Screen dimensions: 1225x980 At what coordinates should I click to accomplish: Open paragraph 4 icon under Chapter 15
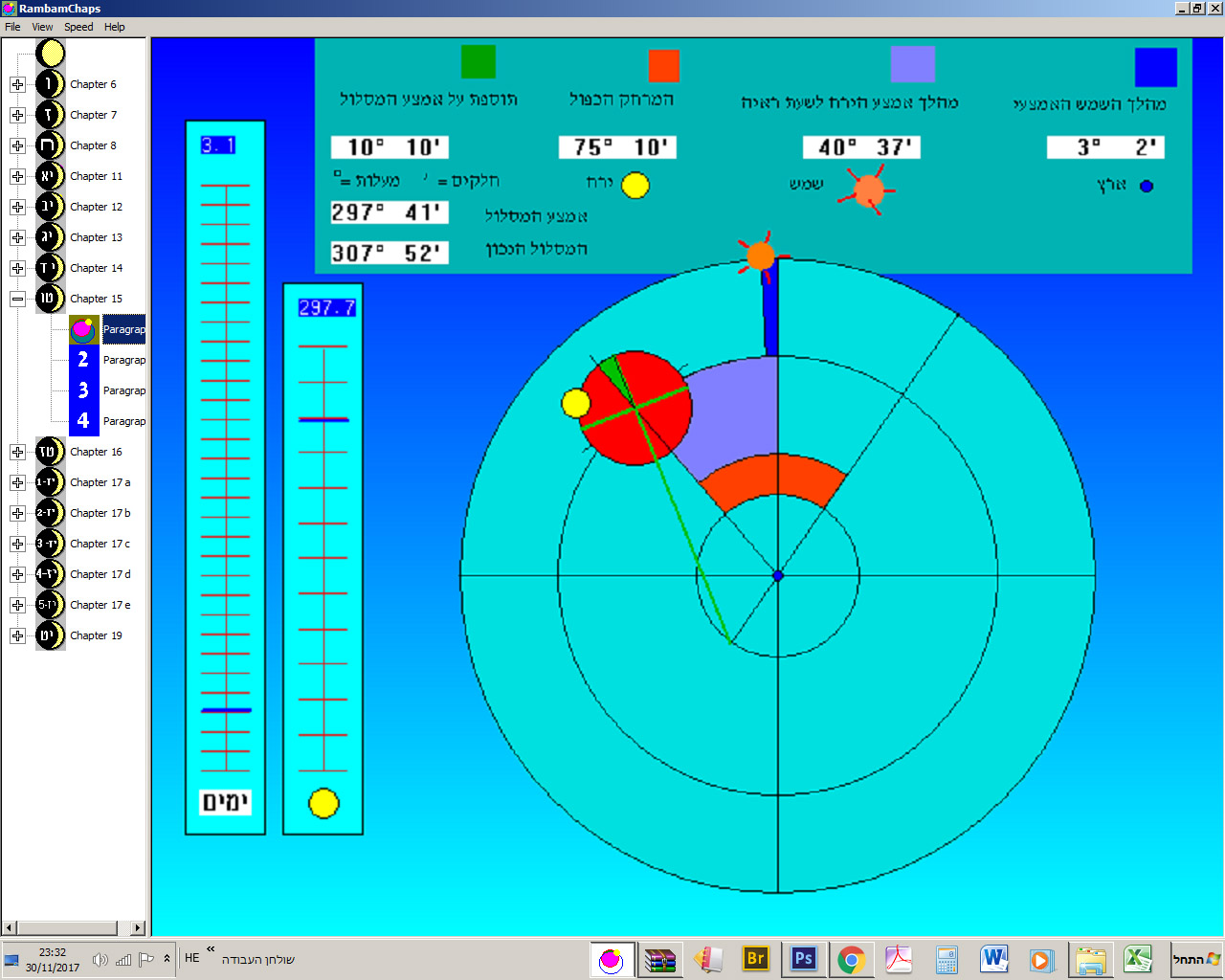coord(83,421)
